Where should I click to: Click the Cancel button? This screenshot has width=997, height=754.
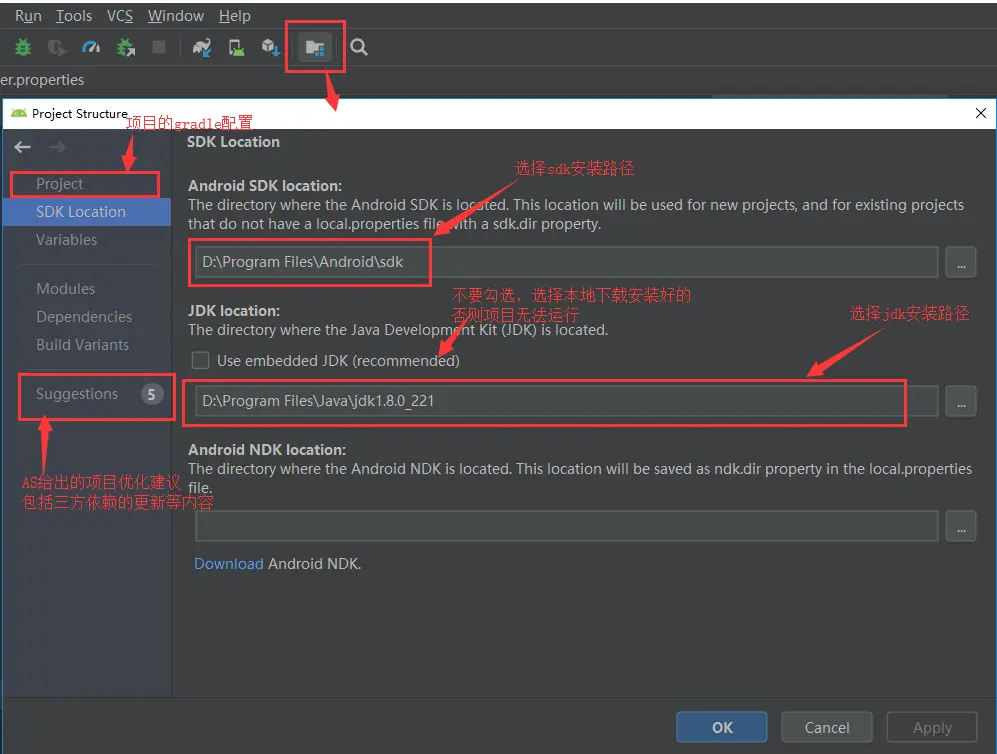click(827, 727)
